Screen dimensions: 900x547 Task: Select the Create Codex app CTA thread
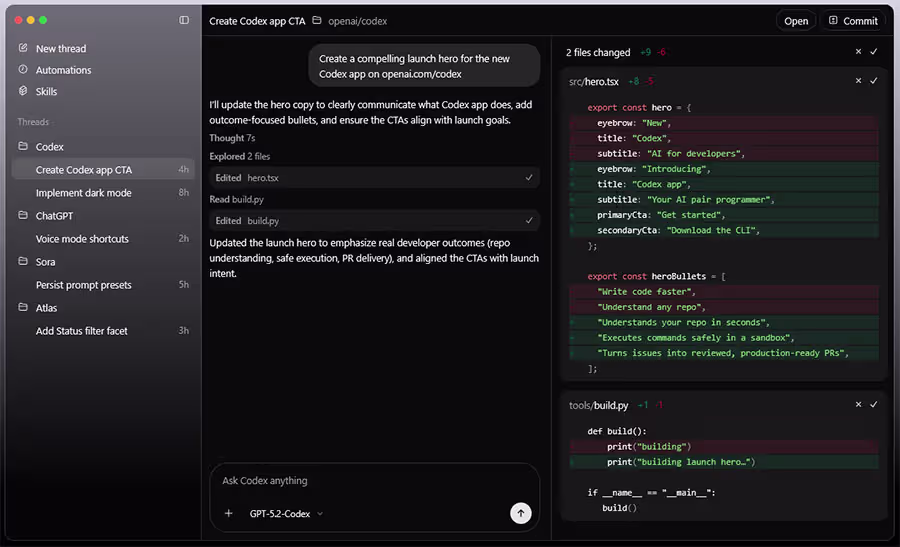103,170
